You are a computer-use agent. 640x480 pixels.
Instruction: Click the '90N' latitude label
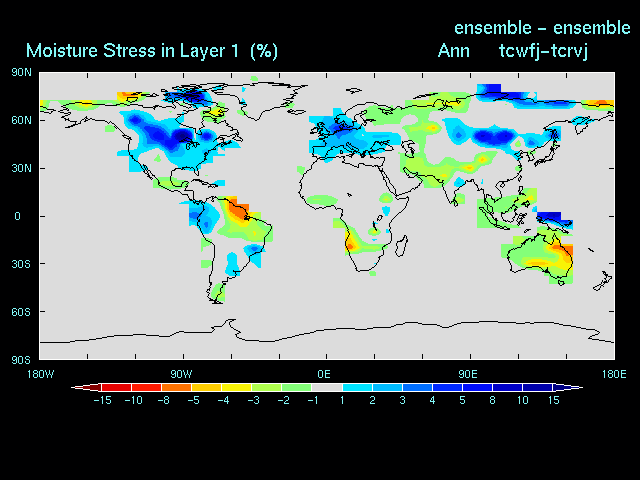[21, 72]
